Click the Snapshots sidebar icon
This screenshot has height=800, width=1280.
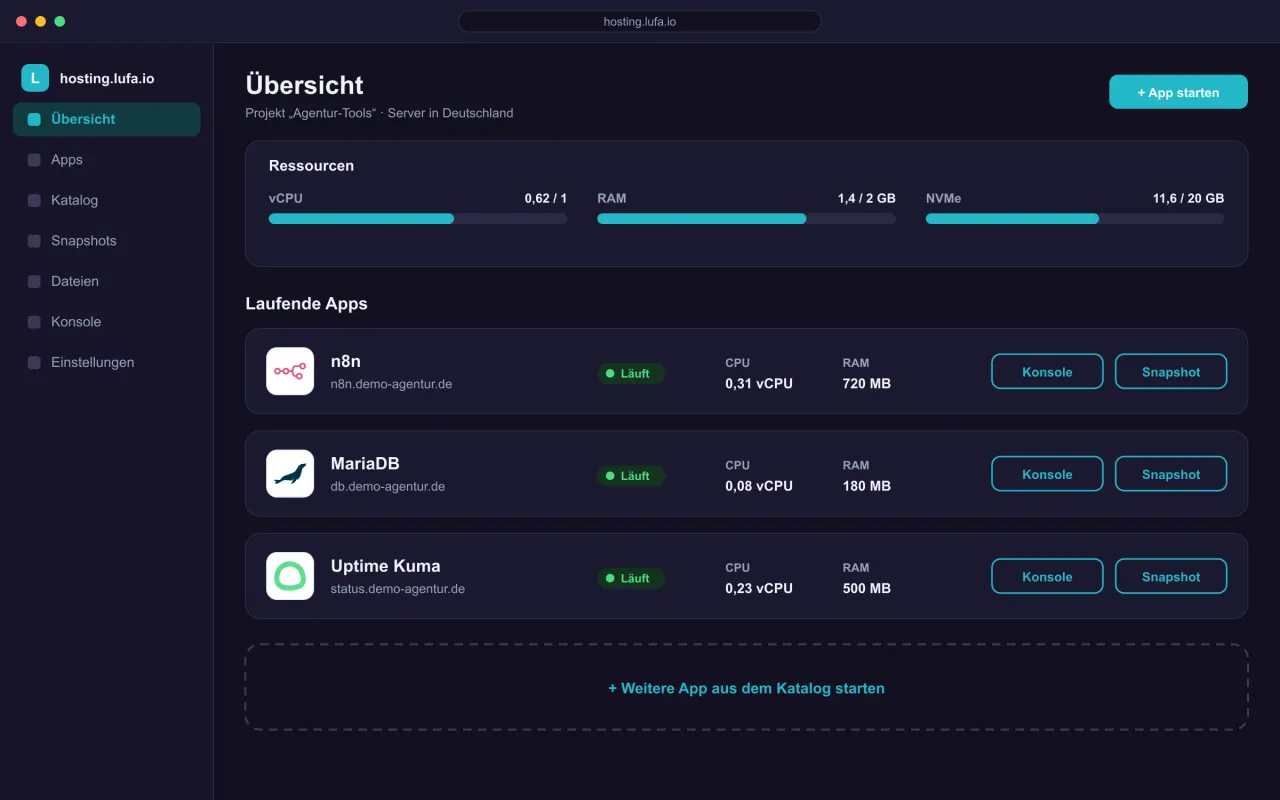click(34, 241)
